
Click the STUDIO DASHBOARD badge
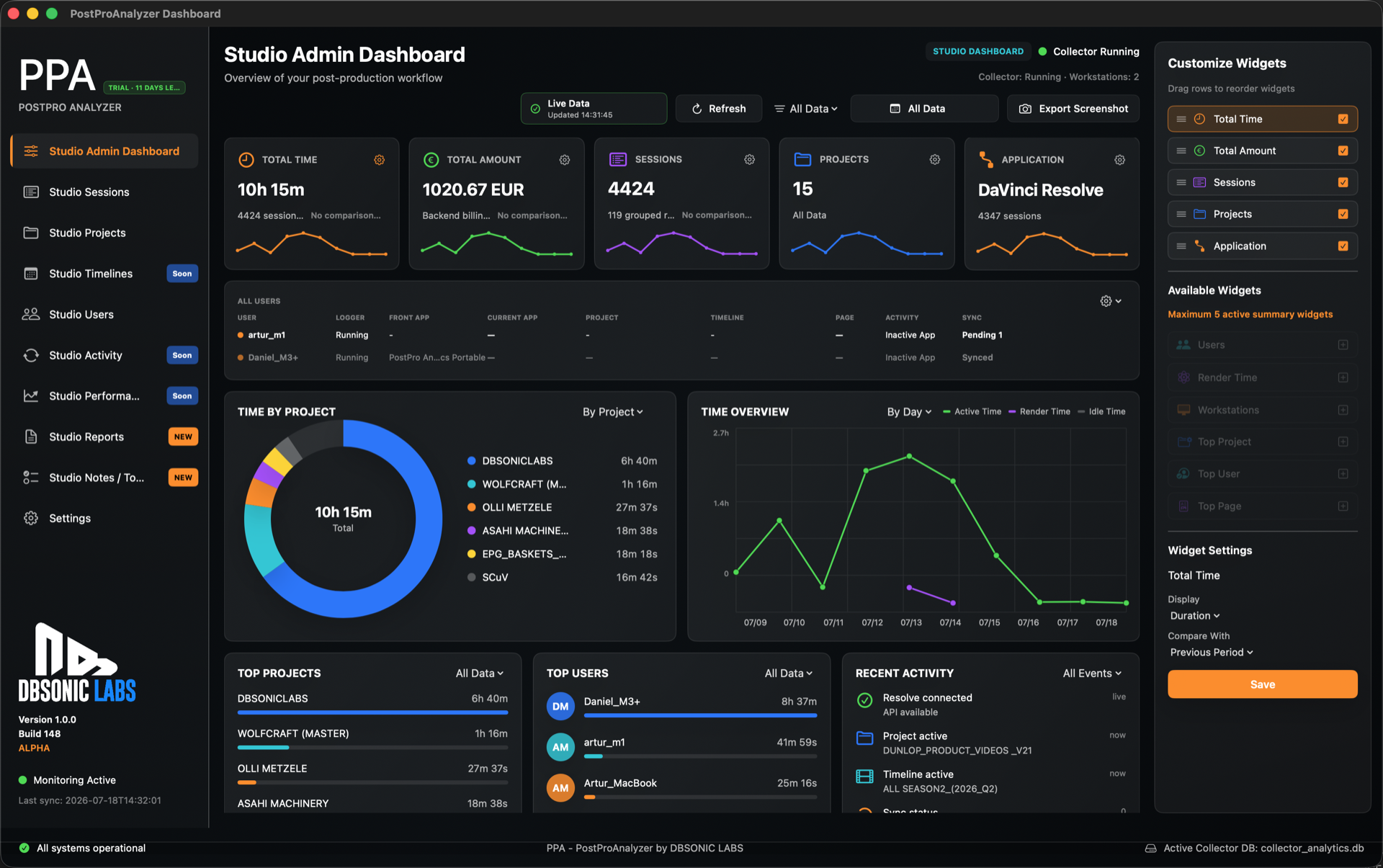click(x=977, y=52)
